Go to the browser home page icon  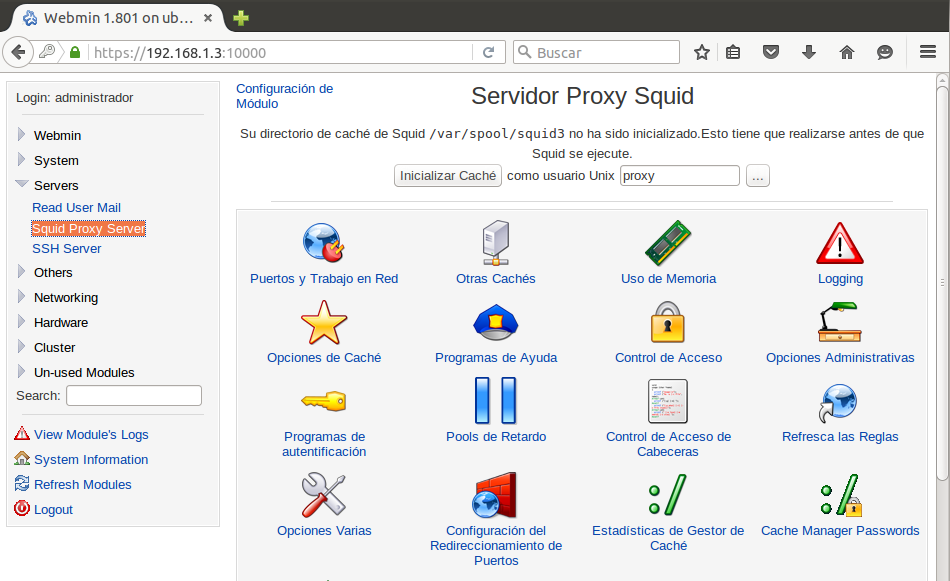pos(847,53)
